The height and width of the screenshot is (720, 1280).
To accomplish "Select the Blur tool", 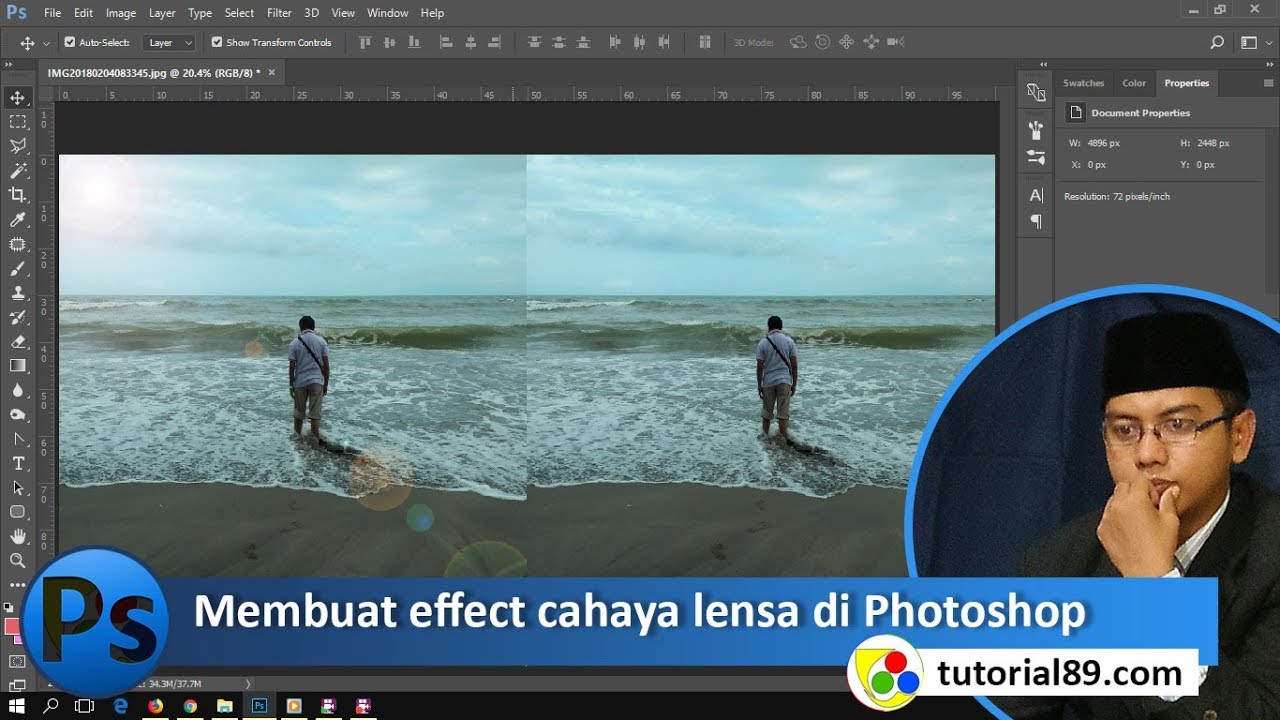I will (x=18, y=391).
